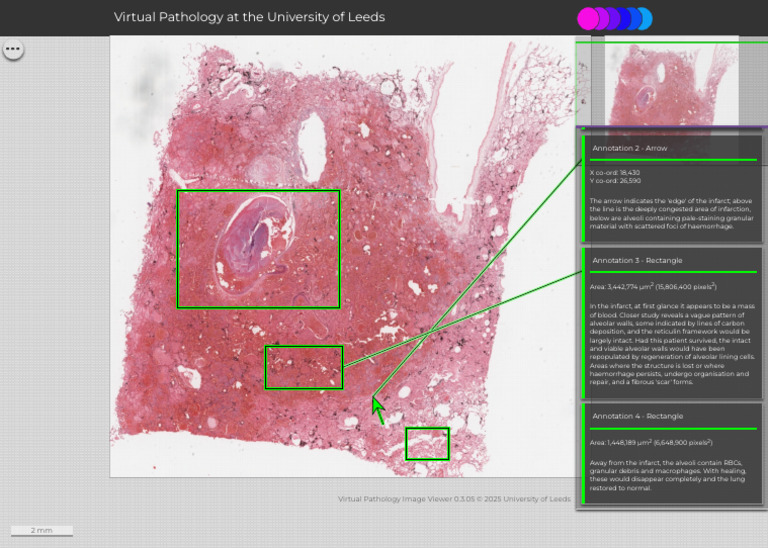The height and width of the screenshot is (548, 768).
Task: Click the X and Y co-ordinates in Annotation 2
Action: point(615,176)
